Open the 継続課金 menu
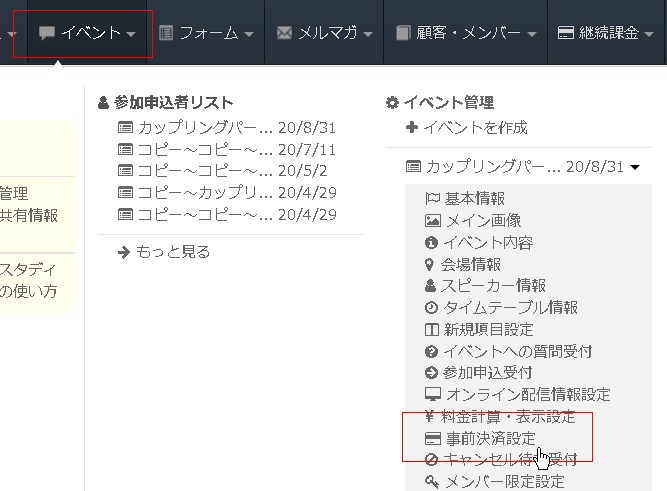The width and height of the screenshot is (667, 491). (606, 33)
